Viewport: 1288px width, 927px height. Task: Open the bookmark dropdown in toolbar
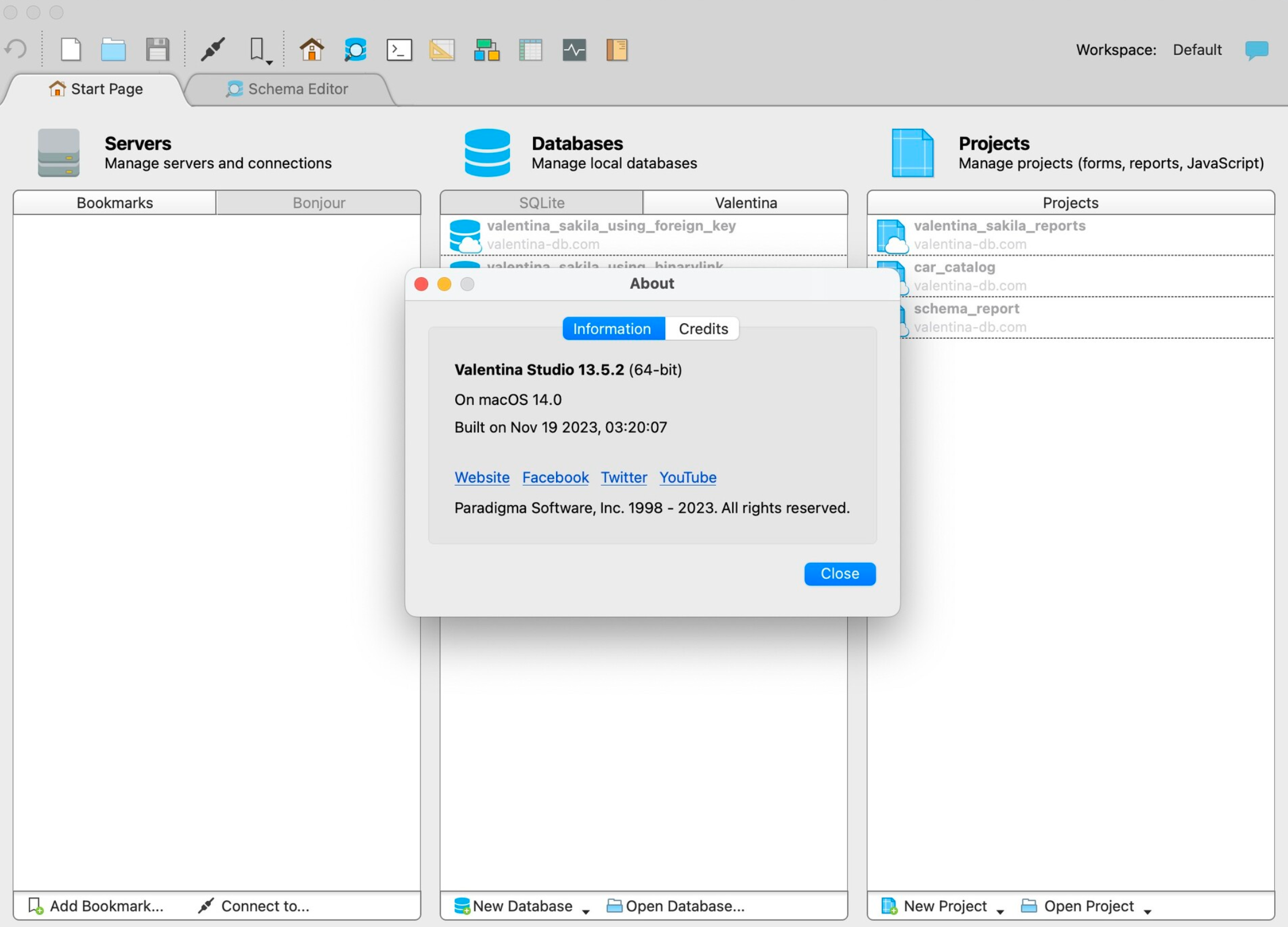[x=260, y=50]
